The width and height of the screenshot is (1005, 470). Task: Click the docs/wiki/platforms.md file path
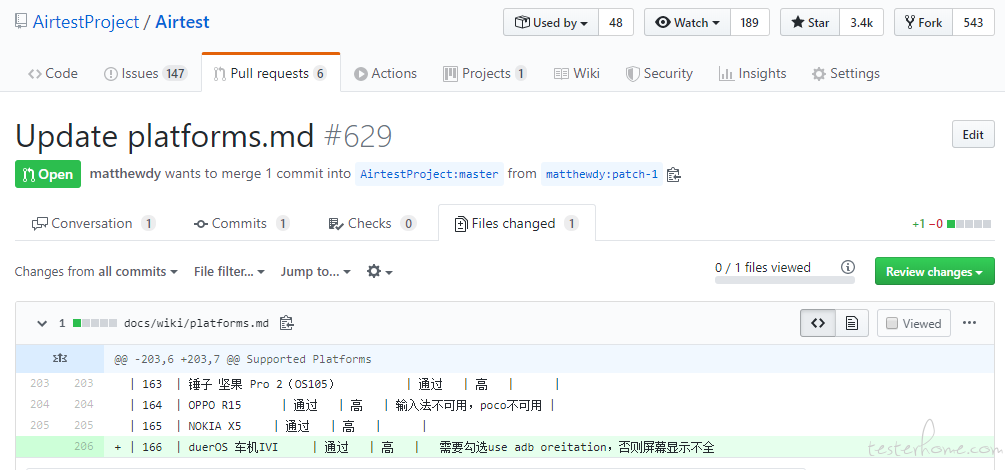[x=196, y=323]
